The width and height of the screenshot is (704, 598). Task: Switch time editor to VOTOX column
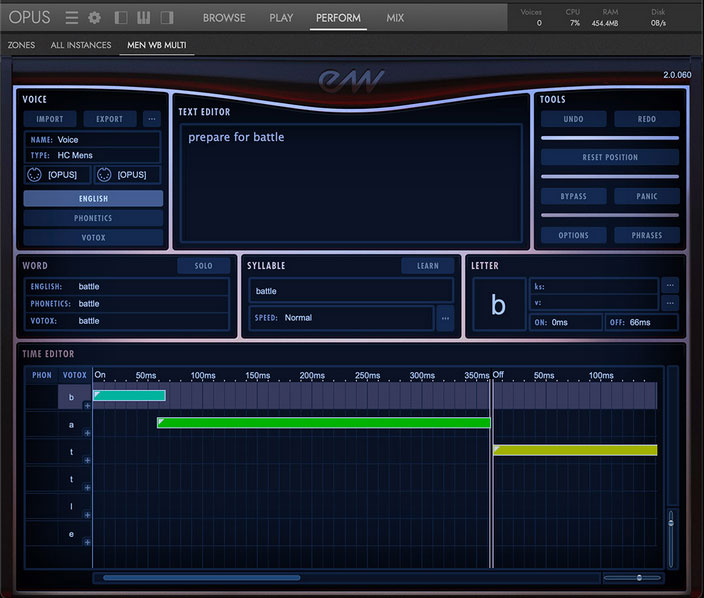[75, 375]
